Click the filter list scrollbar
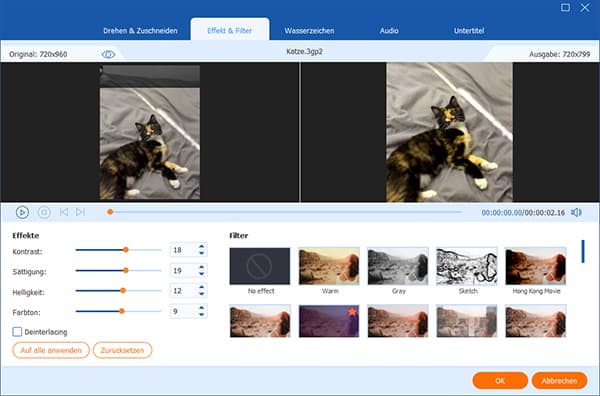Viewport: 600px width, 396px height. (583, 251)
